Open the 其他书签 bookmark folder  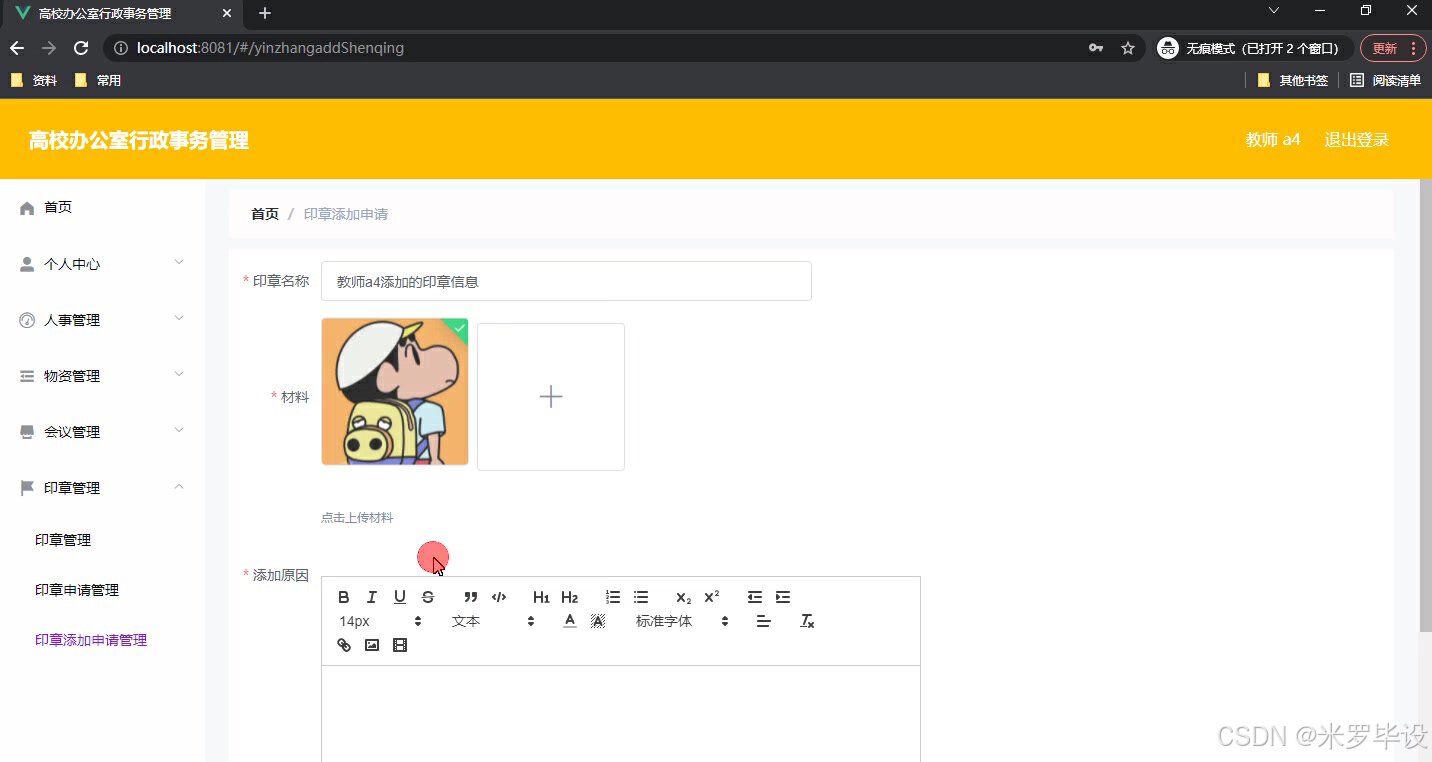[x=1293, y=81]
